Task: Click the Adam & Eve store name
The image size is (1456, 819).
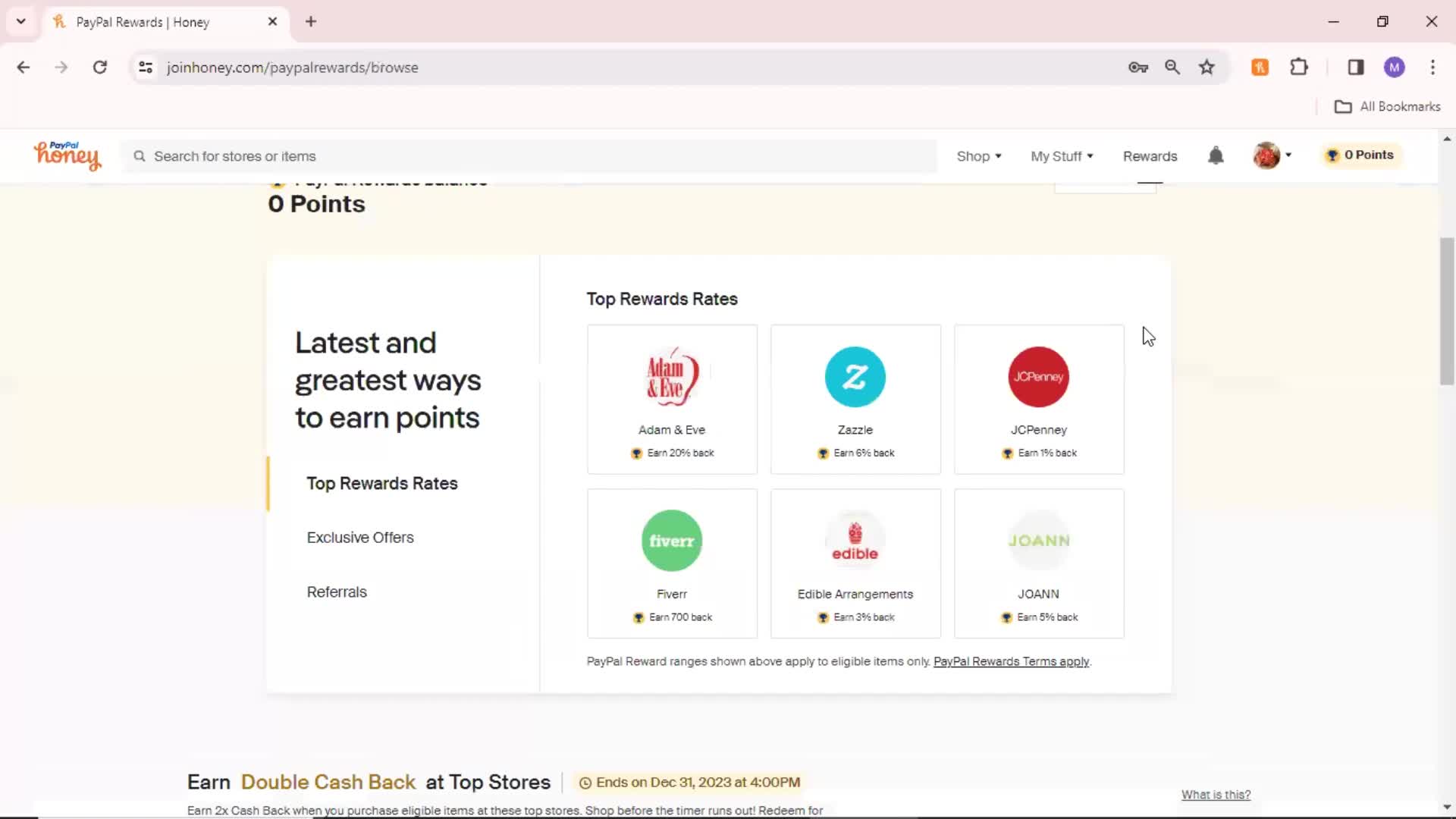Action: click(x=672, y=430)
